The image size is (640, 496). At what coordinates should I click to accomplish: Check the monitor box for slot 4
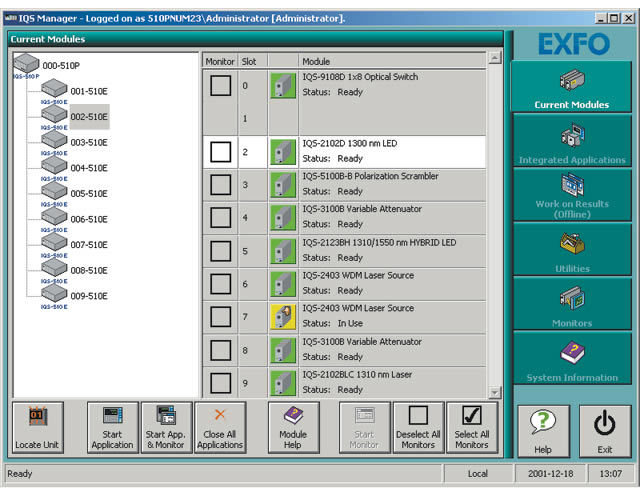click(x=220, y=218)
